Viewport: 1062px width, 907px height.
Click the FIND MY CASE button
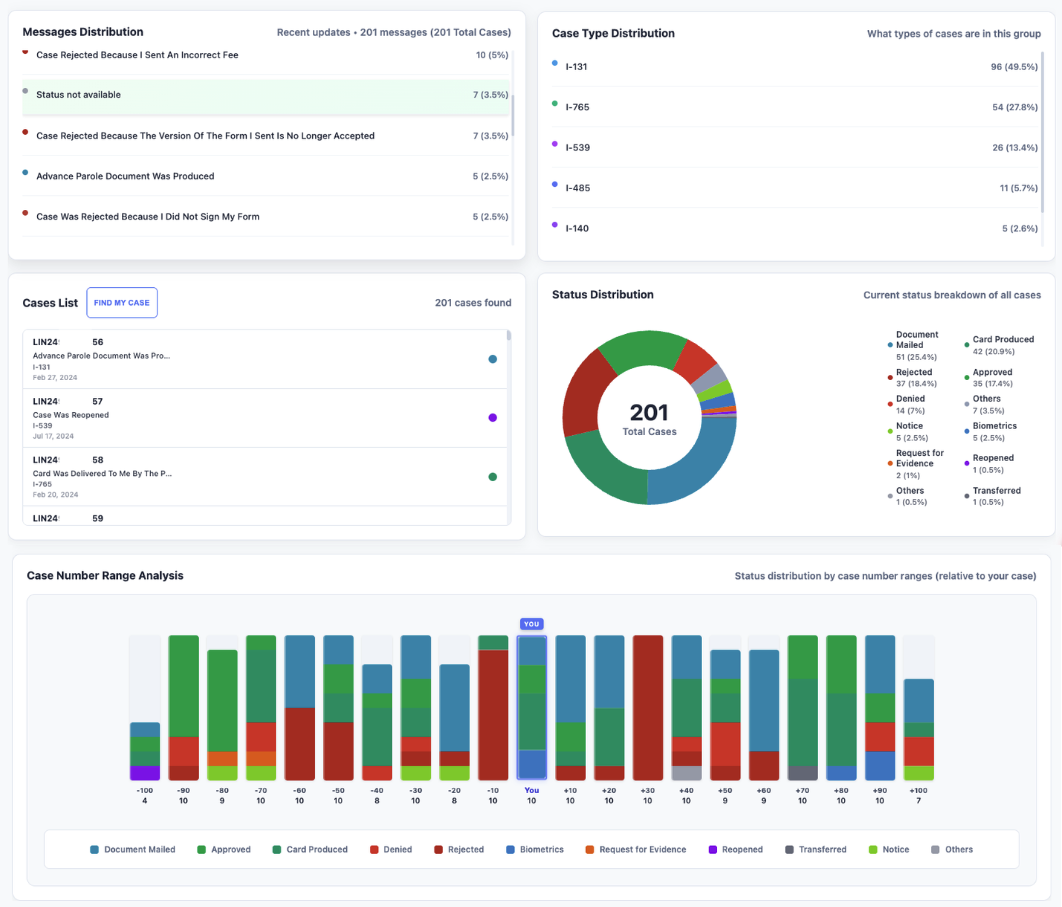(121, 302)
